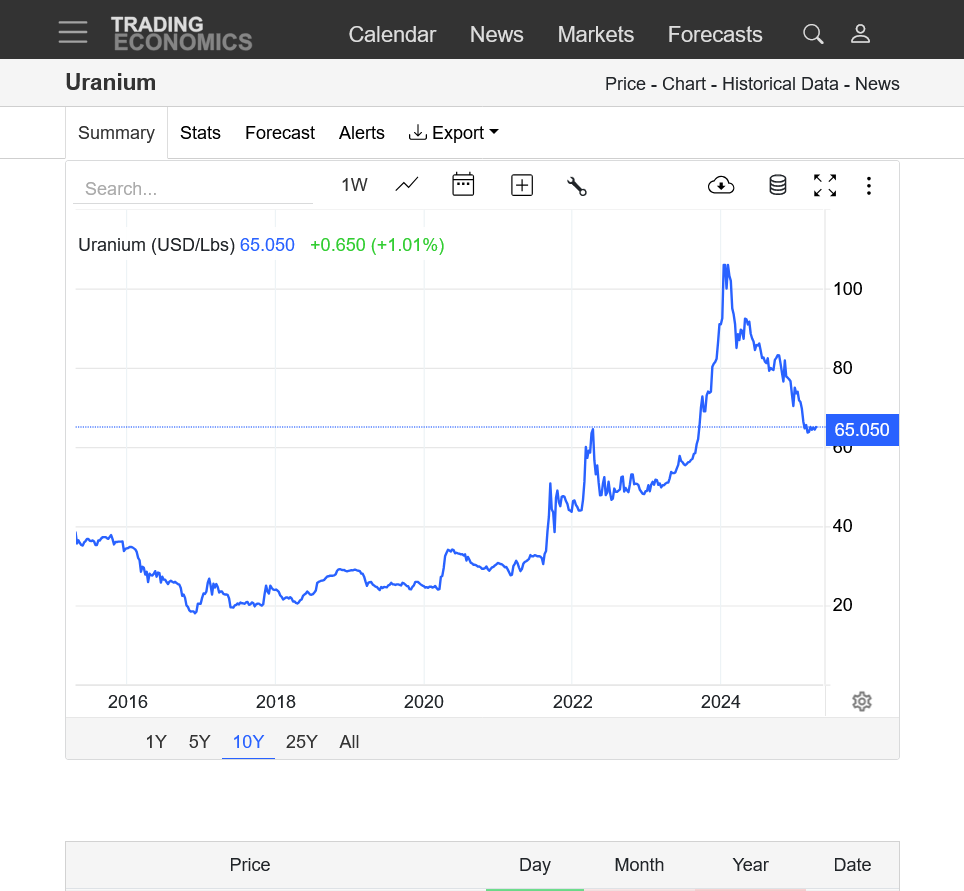The width and height of the screenshot is (964, 891).
Task: Open the calendar date range picker
Action: point(463,185)
